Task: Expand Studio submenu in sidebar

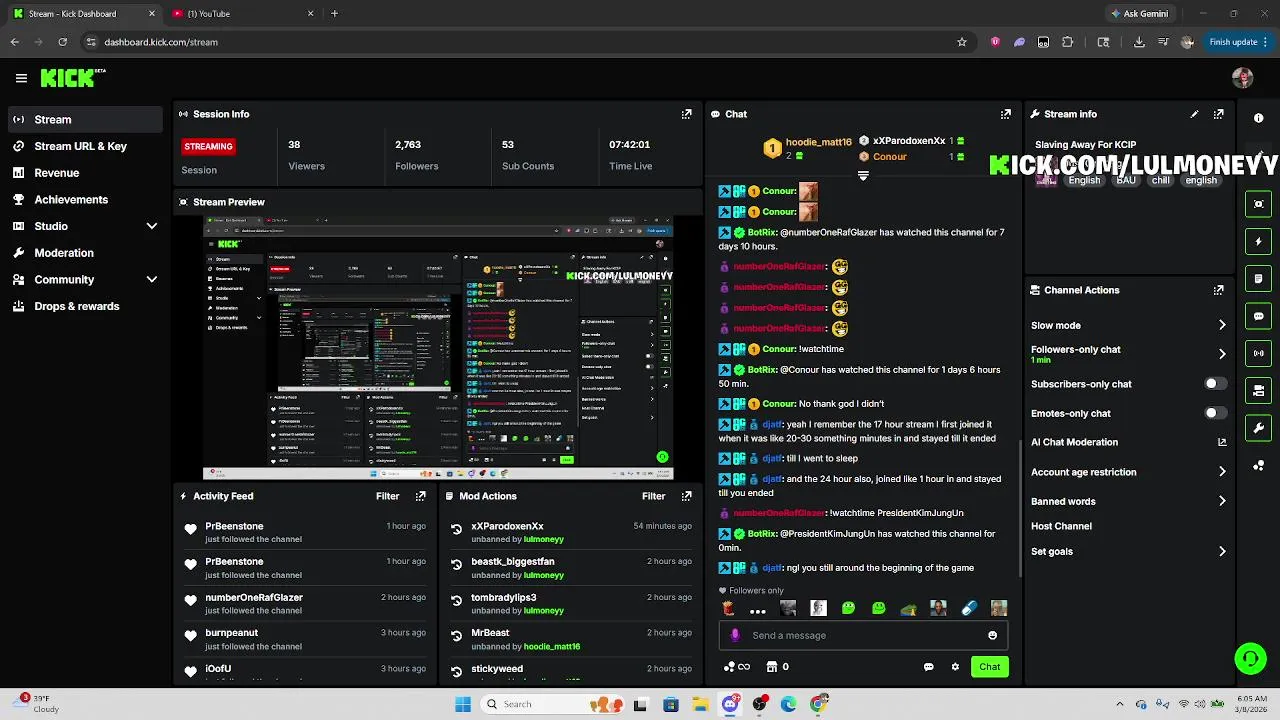Action: coord(152,226)
